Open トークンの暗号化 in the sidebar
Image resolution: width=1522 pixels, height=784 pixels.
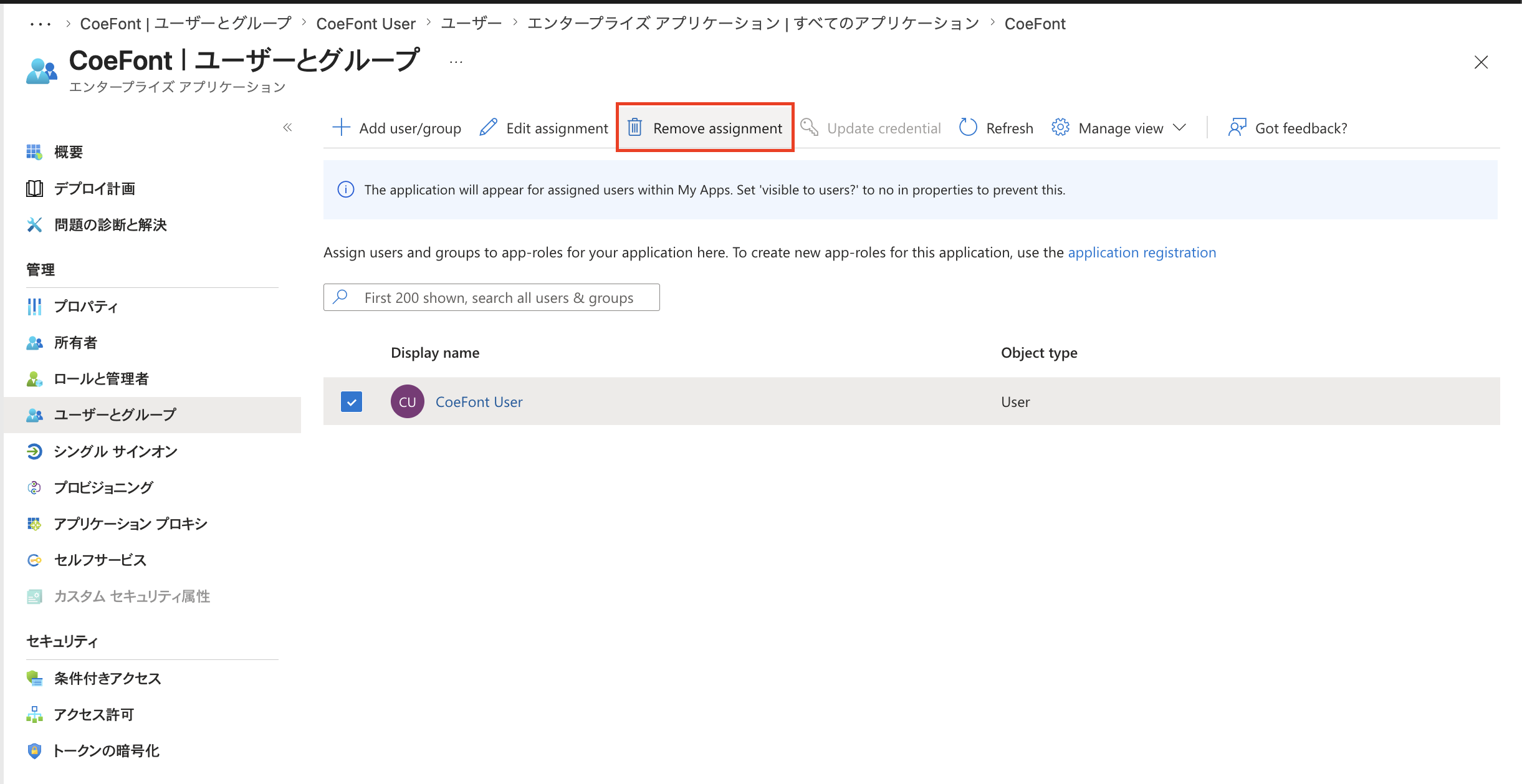pyautogui.click(x=107, y=750)
